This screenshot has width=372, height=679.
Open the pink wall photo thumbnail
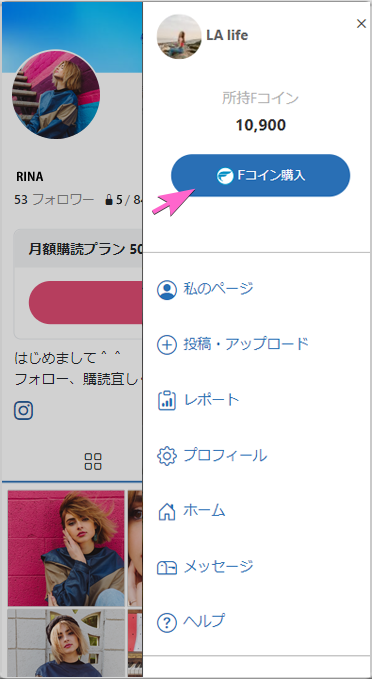click(x=66, y=548)
